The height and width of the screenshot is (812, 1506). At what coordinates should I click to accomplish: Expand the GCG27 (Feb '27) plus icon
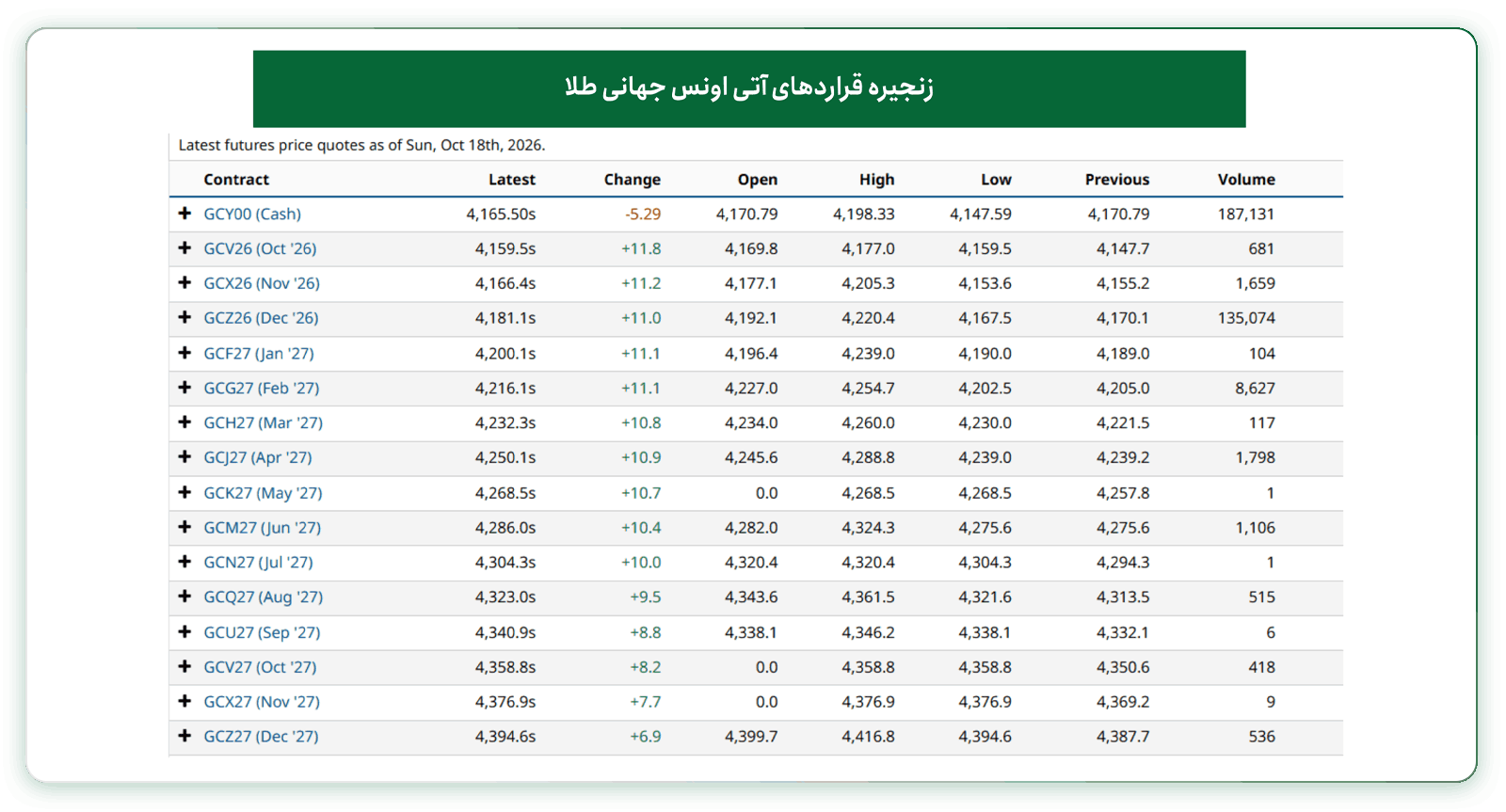(184, 388)
